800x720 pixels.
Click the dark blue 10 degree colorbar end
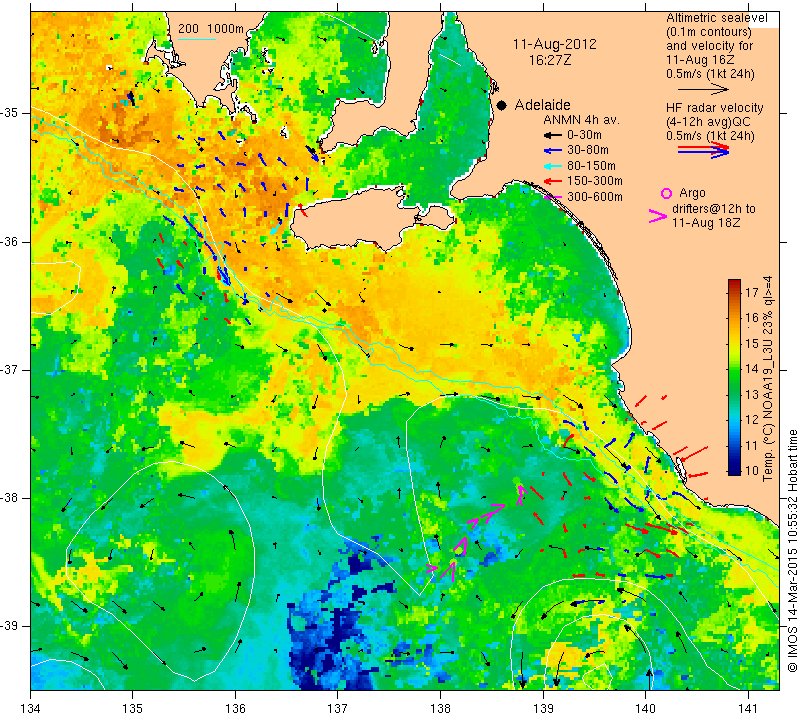(734, 471)
